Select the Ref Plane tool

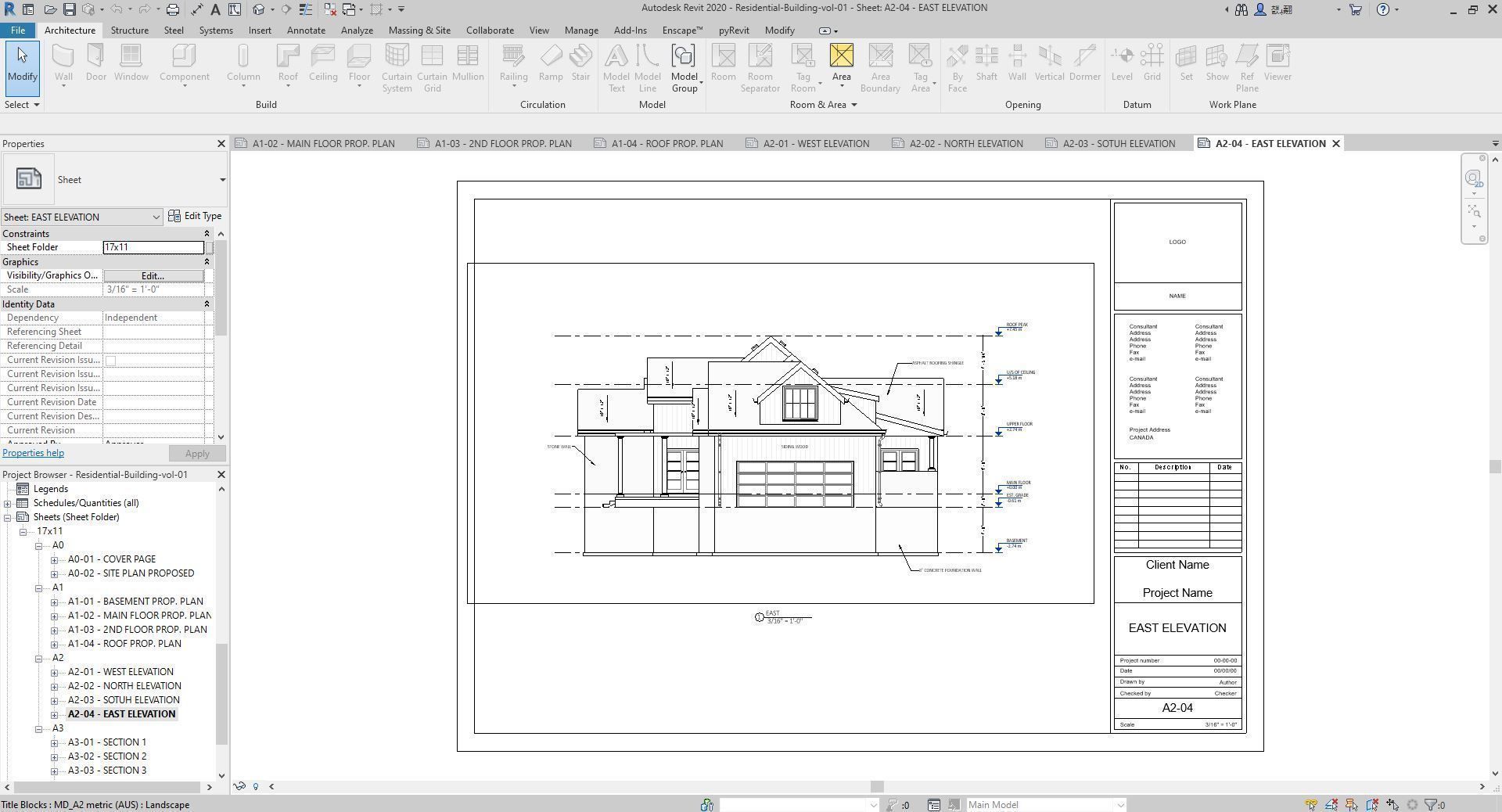pyautogui.click(x=1247, y=68)
